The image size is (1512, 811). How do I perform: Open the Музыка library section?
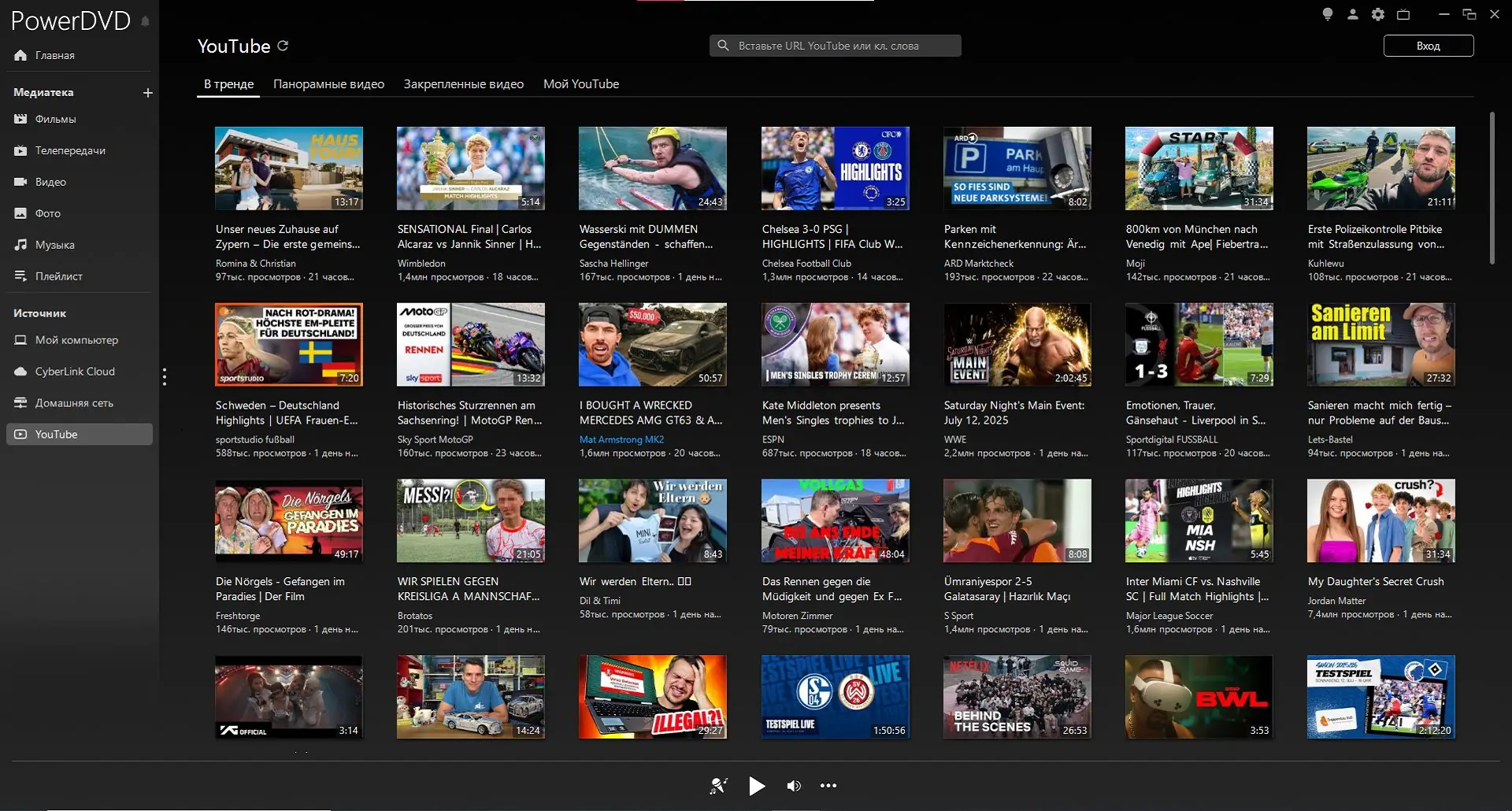pyautogui.click(x=54, y=245)
